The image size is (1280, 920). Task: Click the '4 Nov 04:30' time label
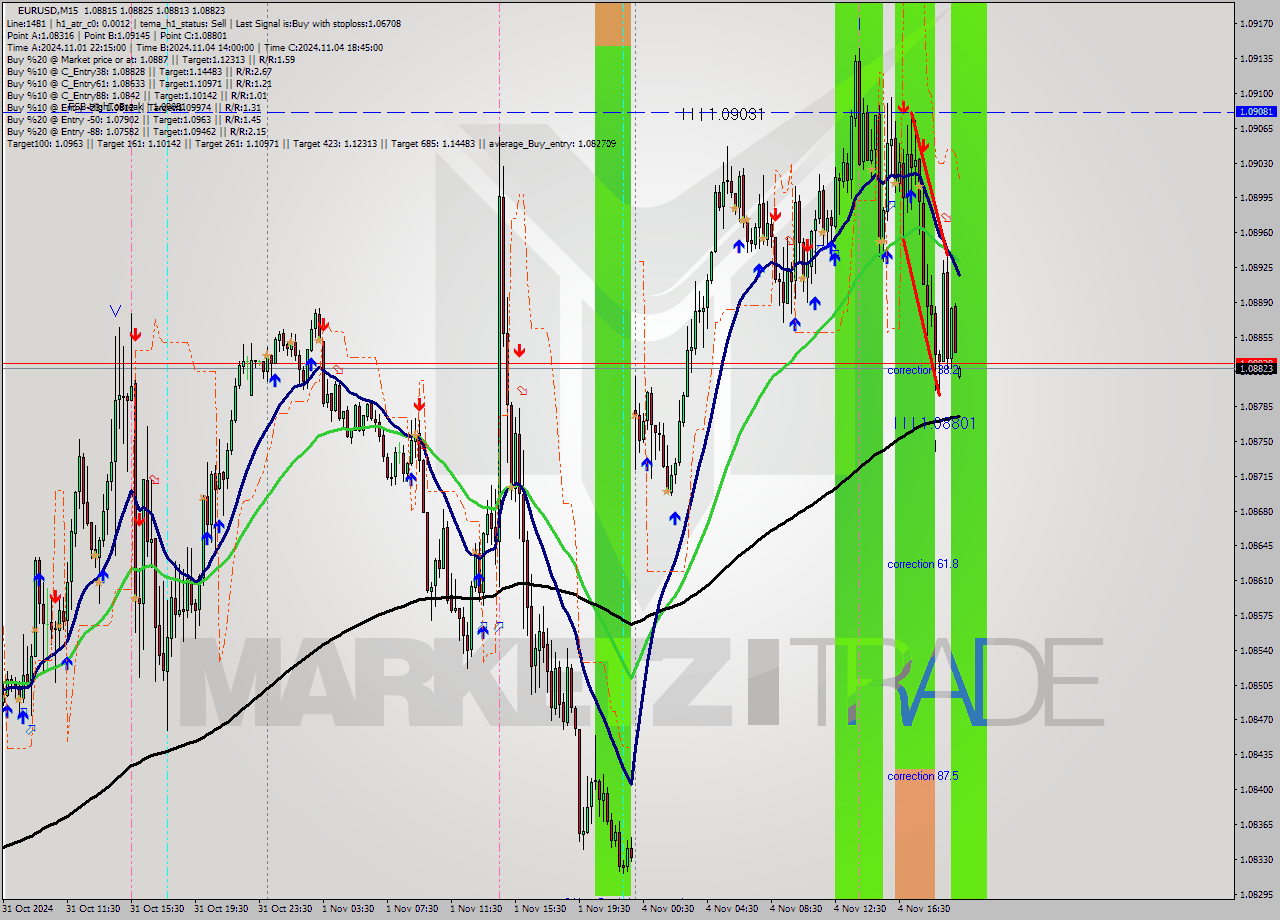[x=732, y=909]
